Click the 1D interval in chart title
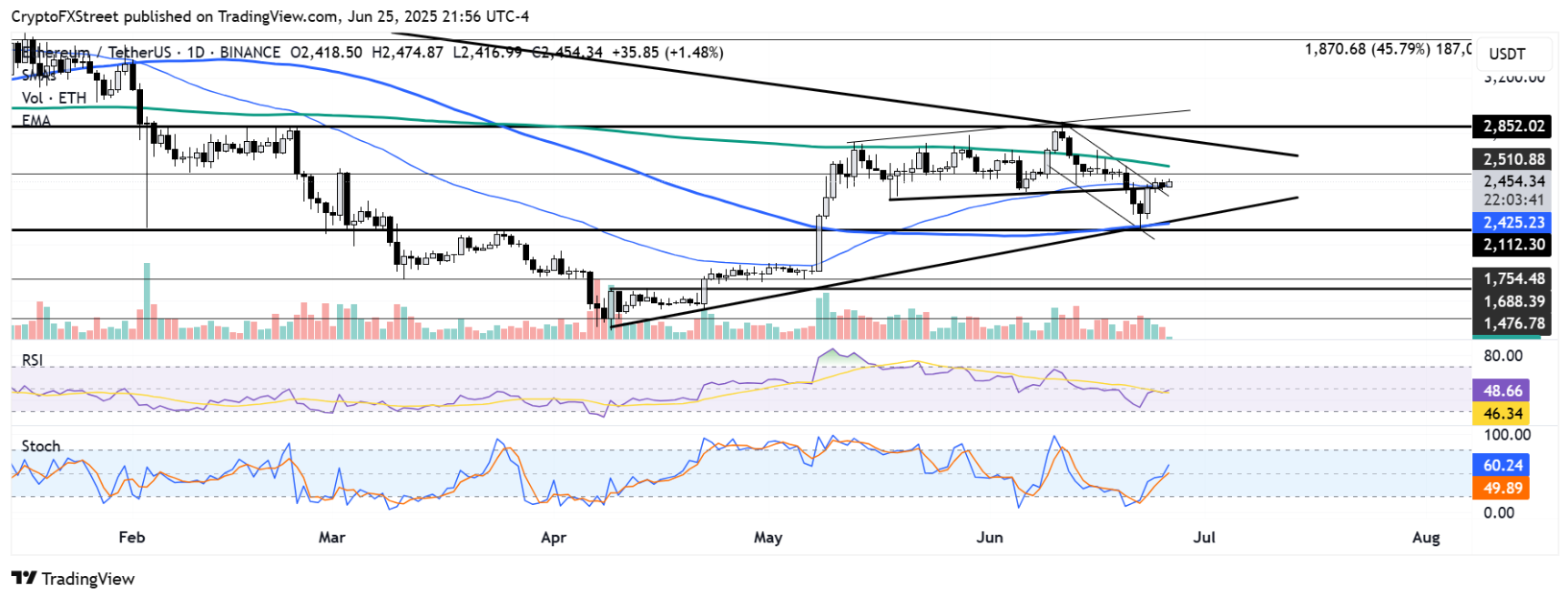This screenshot has width=1568, height=596. coord(196,53)
